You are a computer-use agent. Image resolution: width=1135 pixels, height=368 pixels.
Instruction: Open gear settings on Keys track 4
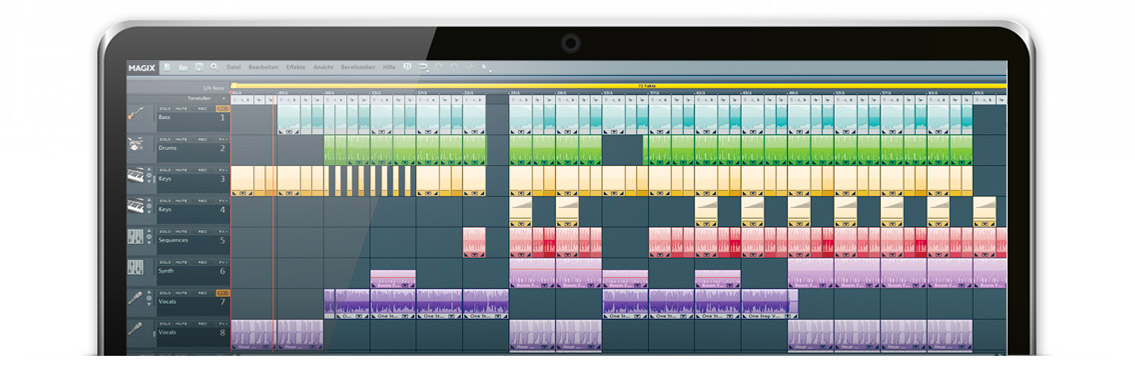[149, 206]
